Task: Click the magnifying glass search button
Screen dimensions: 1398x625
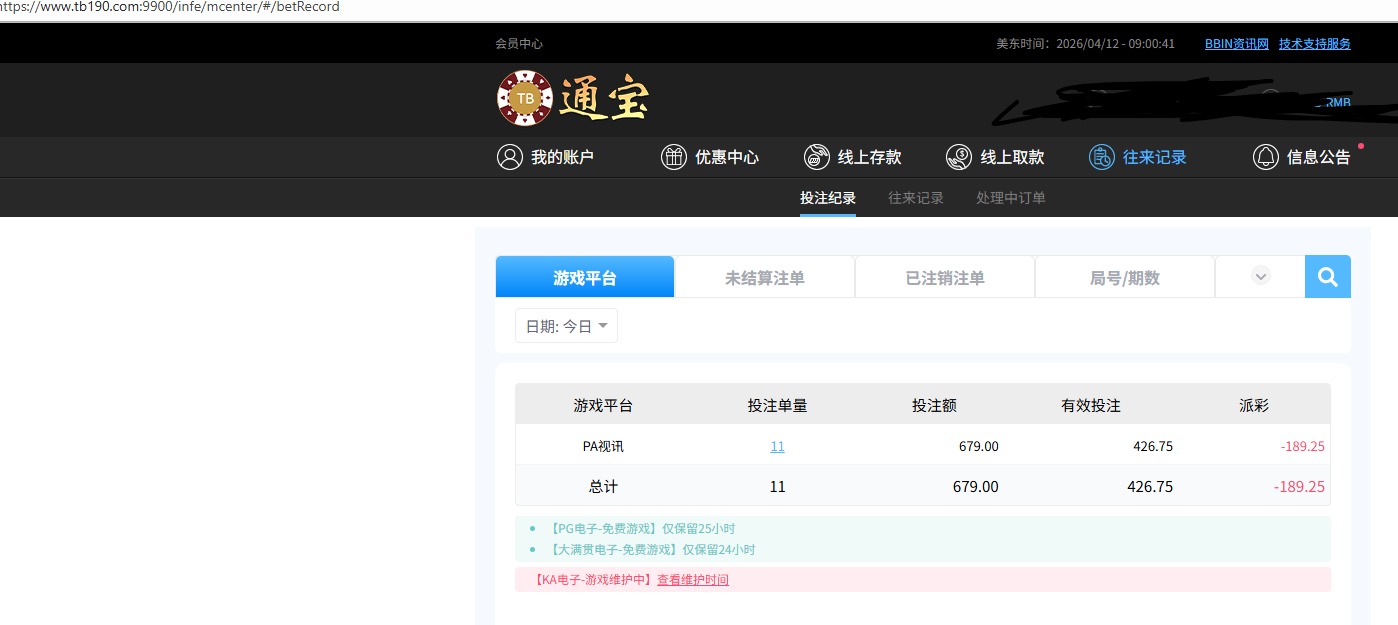Action: (x=1327, y=277)
